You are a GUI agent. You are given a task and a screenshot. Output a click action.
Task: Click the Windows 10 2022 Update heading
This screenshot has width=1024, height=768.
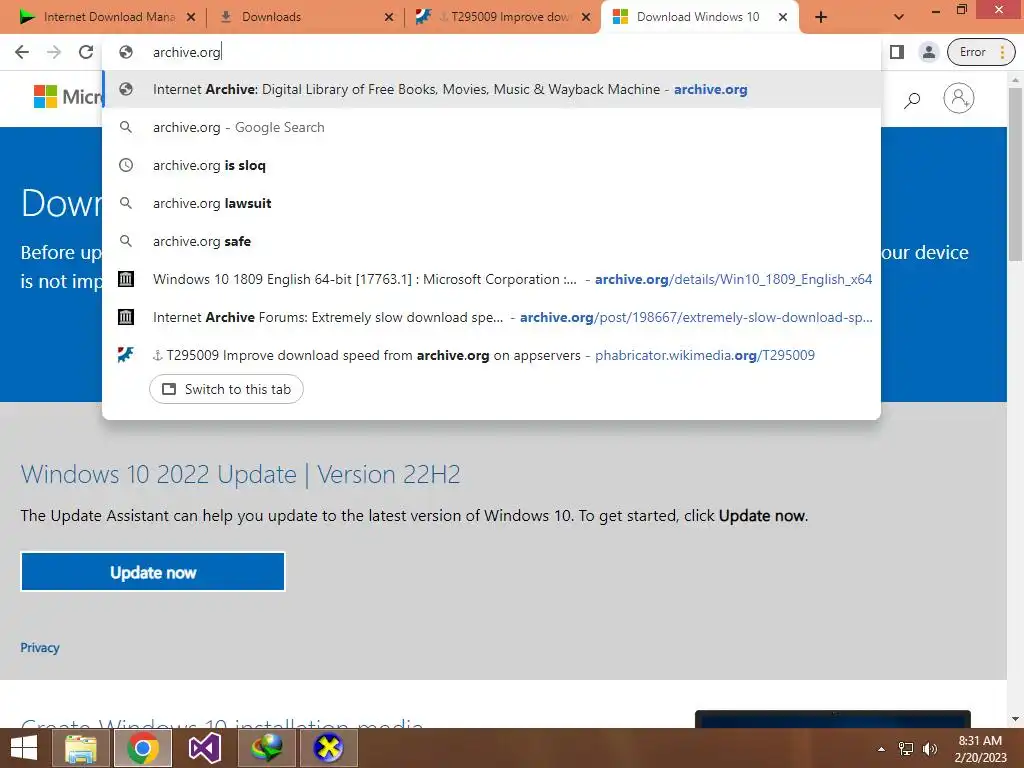coord(240,474)
